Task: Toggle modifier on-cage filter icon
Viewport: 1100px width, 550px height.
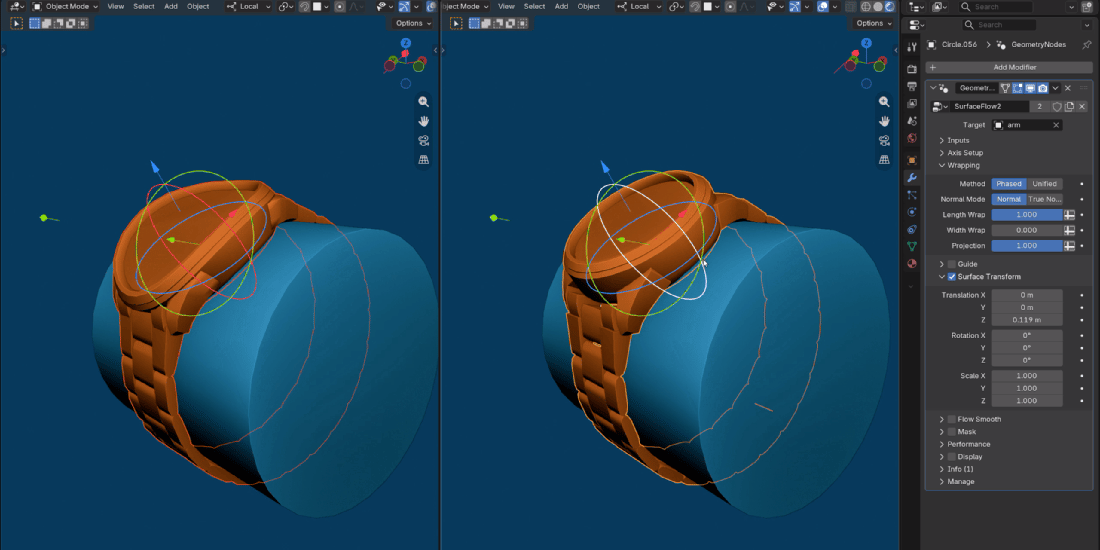Action: [1005, 88]
